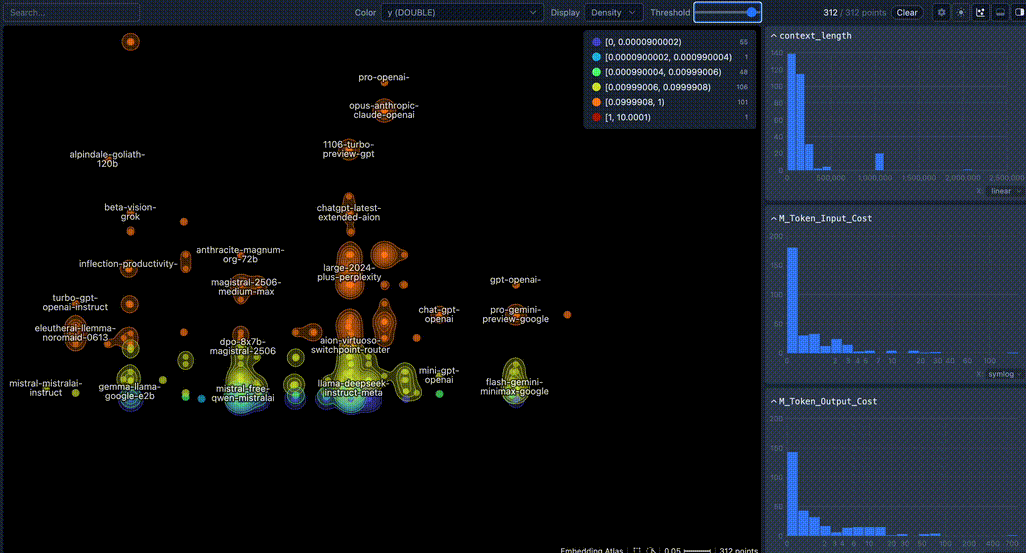Collapse the context_length chart
The height and width of the screenshot is (553, 1026).
pyautogui.click(x=773, y=36)
